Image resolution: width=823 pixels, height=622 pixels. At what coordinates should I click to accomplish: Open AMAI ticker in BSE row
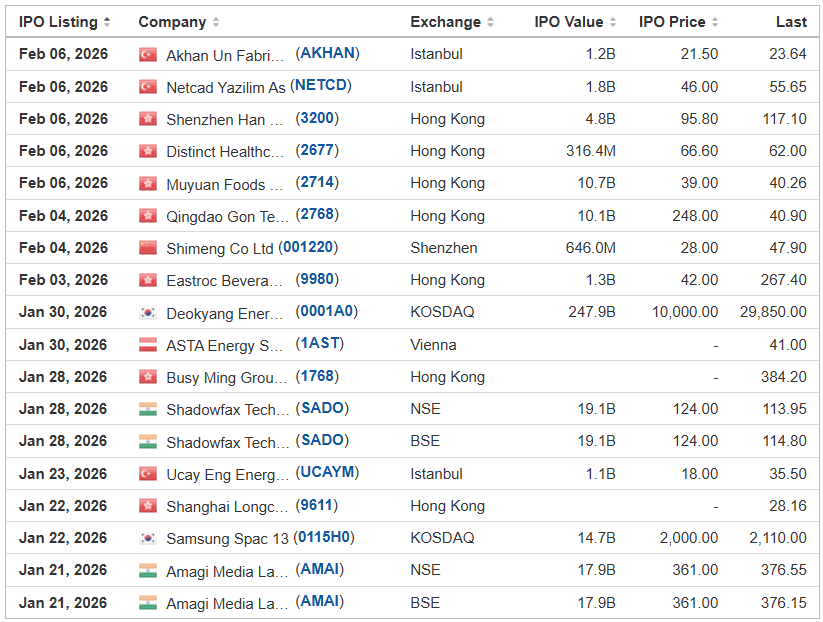click(320, 601)
